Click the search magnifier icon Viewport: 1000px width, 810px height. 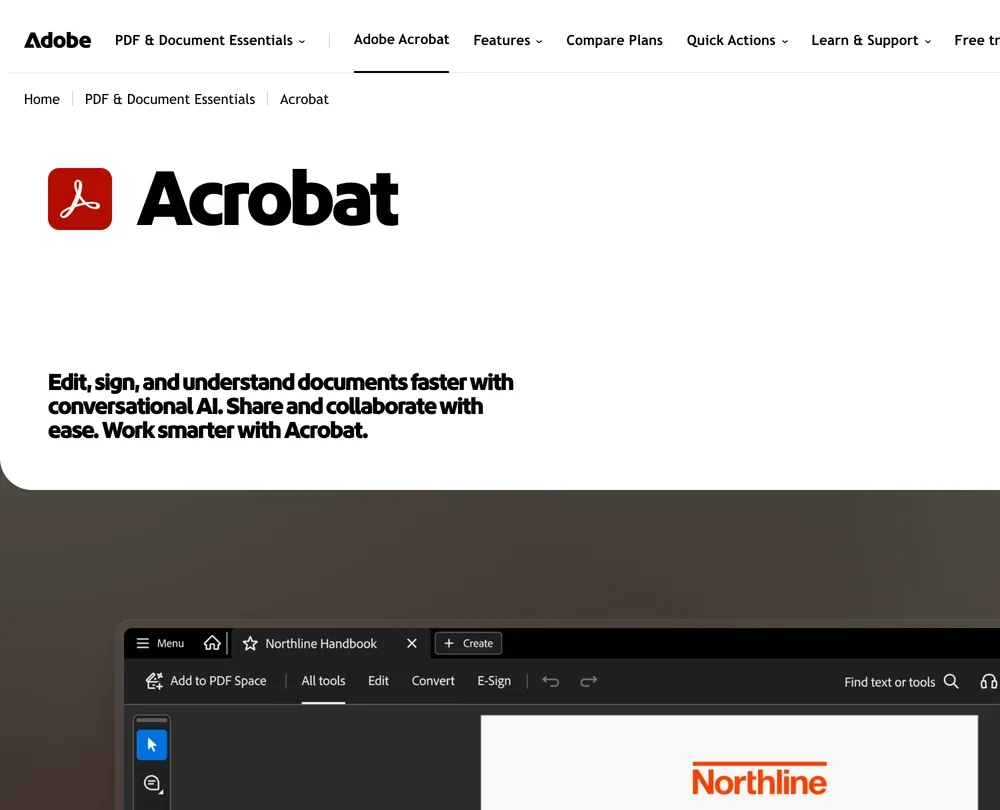point(951,682)
